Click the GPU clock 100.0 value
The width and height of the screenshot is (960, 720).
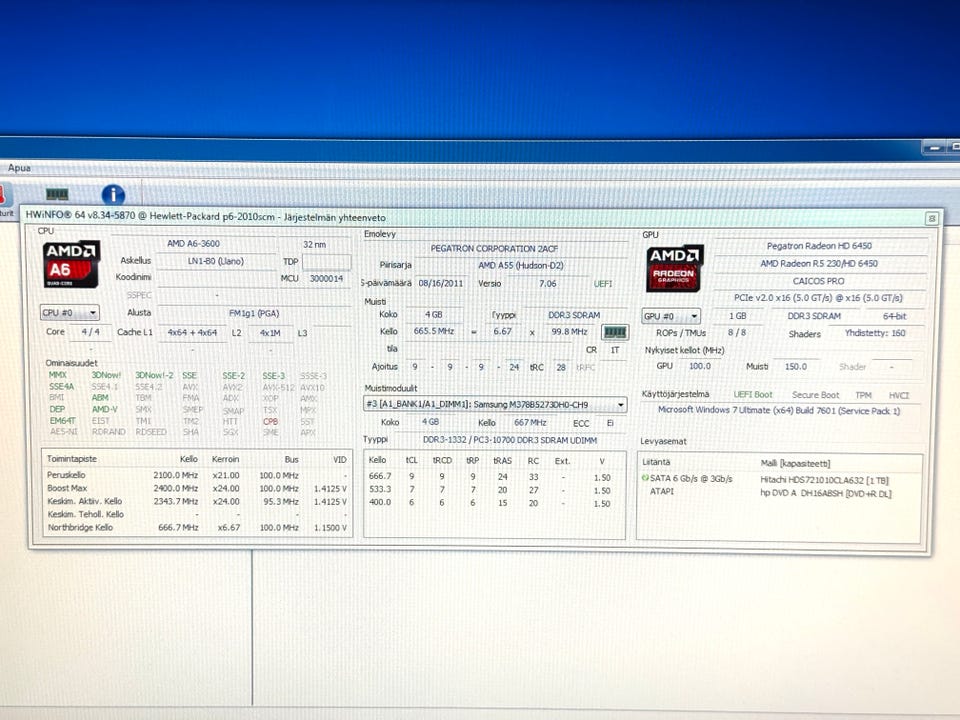coord(700,366)
